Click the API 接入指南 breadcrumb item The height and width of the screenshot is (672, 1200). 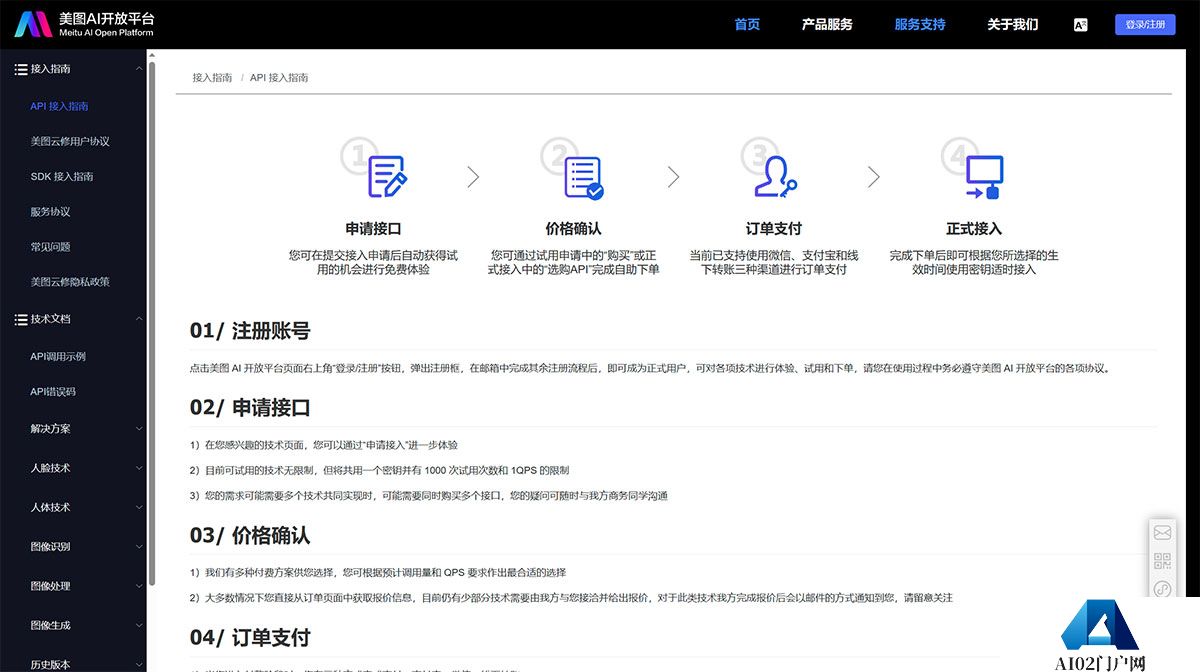coord(279,77)
